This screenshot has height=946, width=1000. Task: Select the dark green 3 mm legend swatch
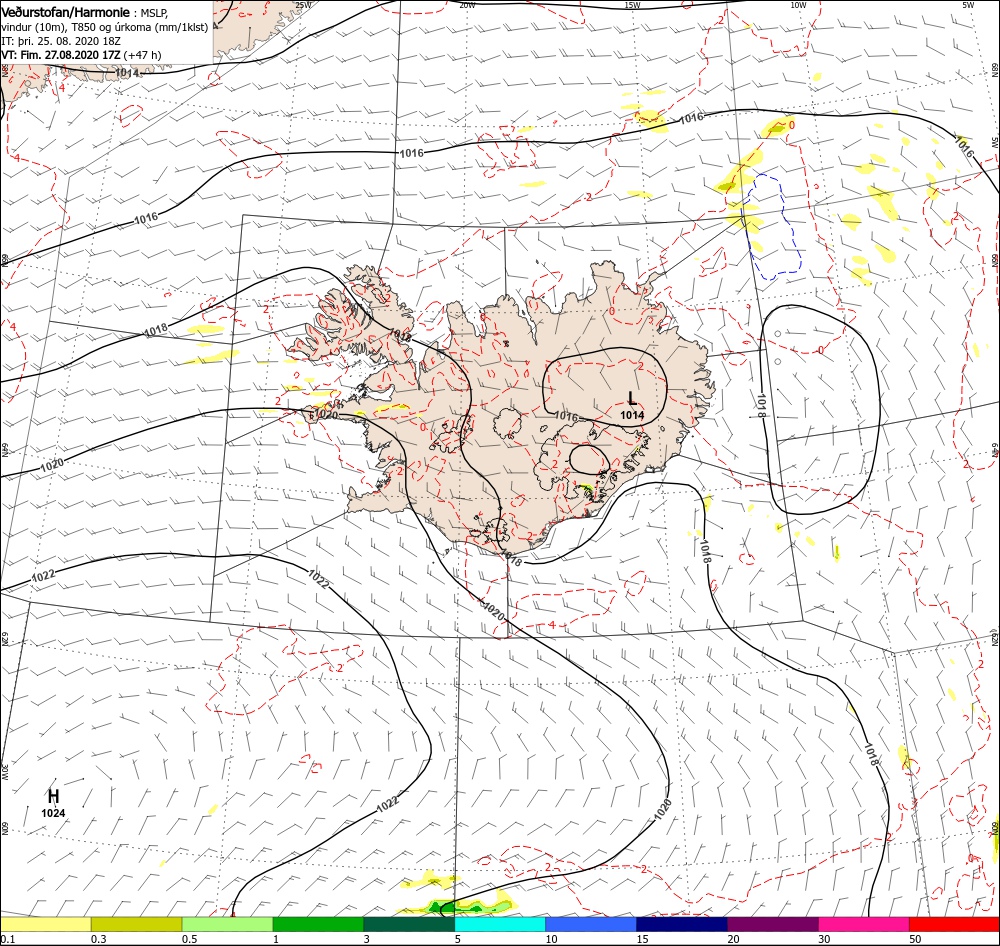click(x=409, y=924)
